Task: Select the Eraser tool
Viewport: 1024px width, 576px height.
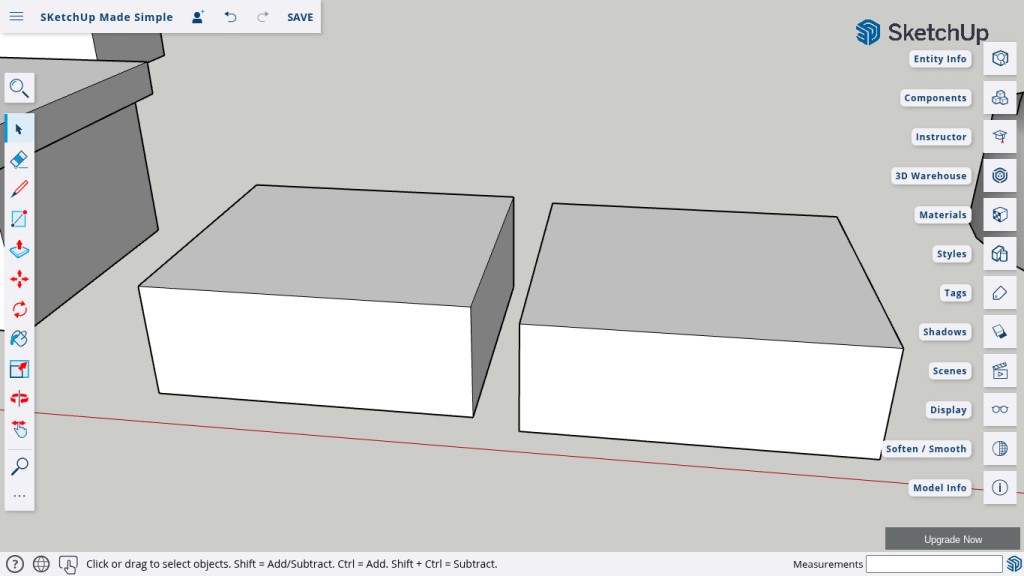Action: (x=19, y=159)
